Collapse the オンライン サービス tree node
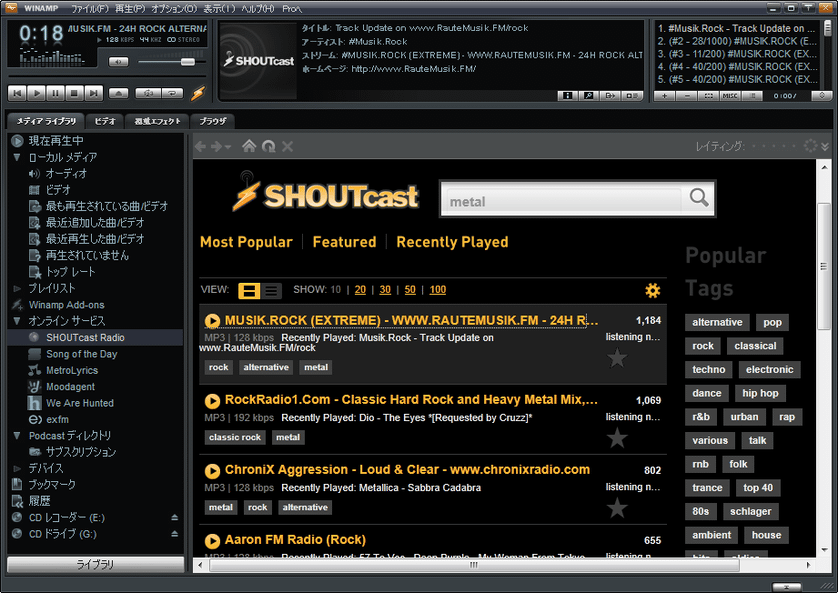 pyautogui.click(x=17, y=321)
